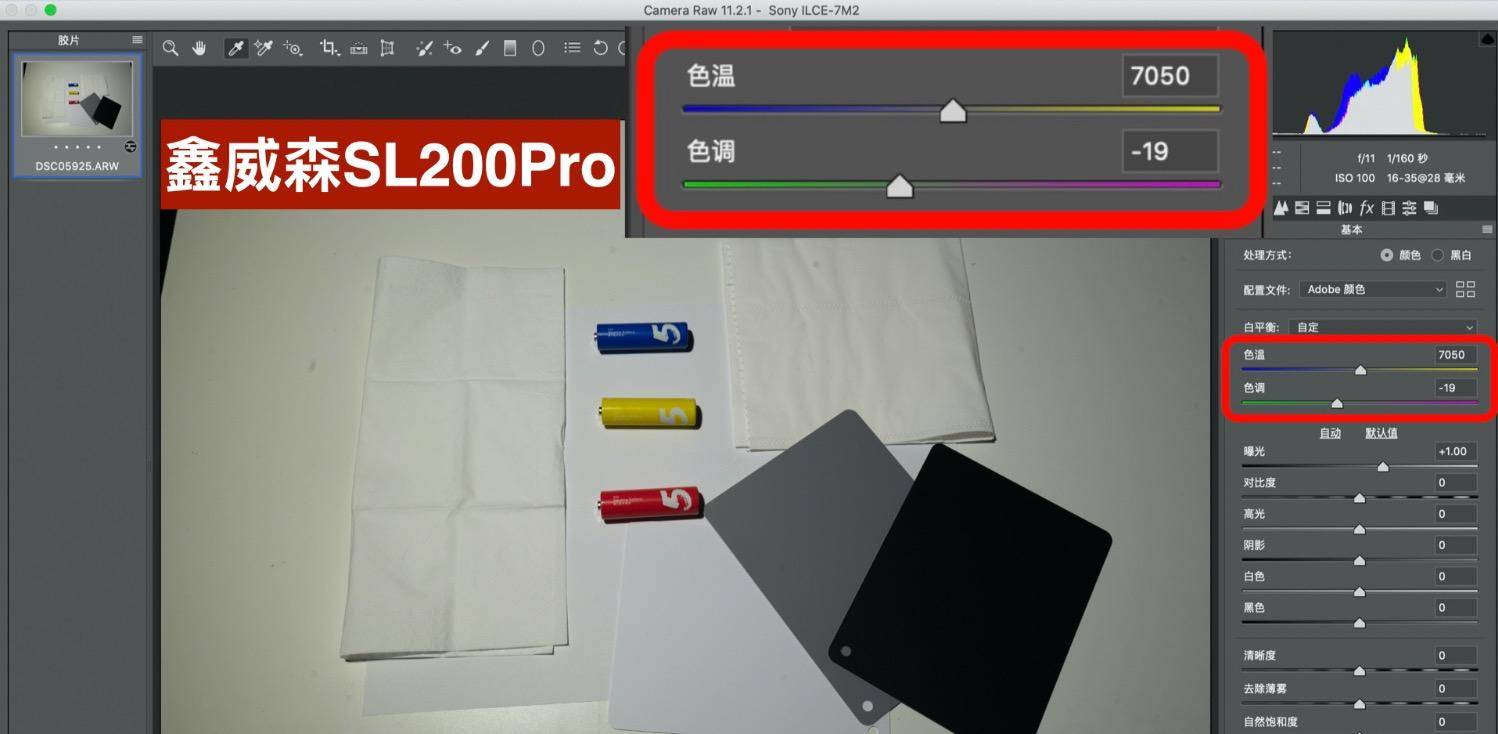This screenshot has width=1498, height=734.
Task: Select the Hand tool
Action: pos(199,48)
